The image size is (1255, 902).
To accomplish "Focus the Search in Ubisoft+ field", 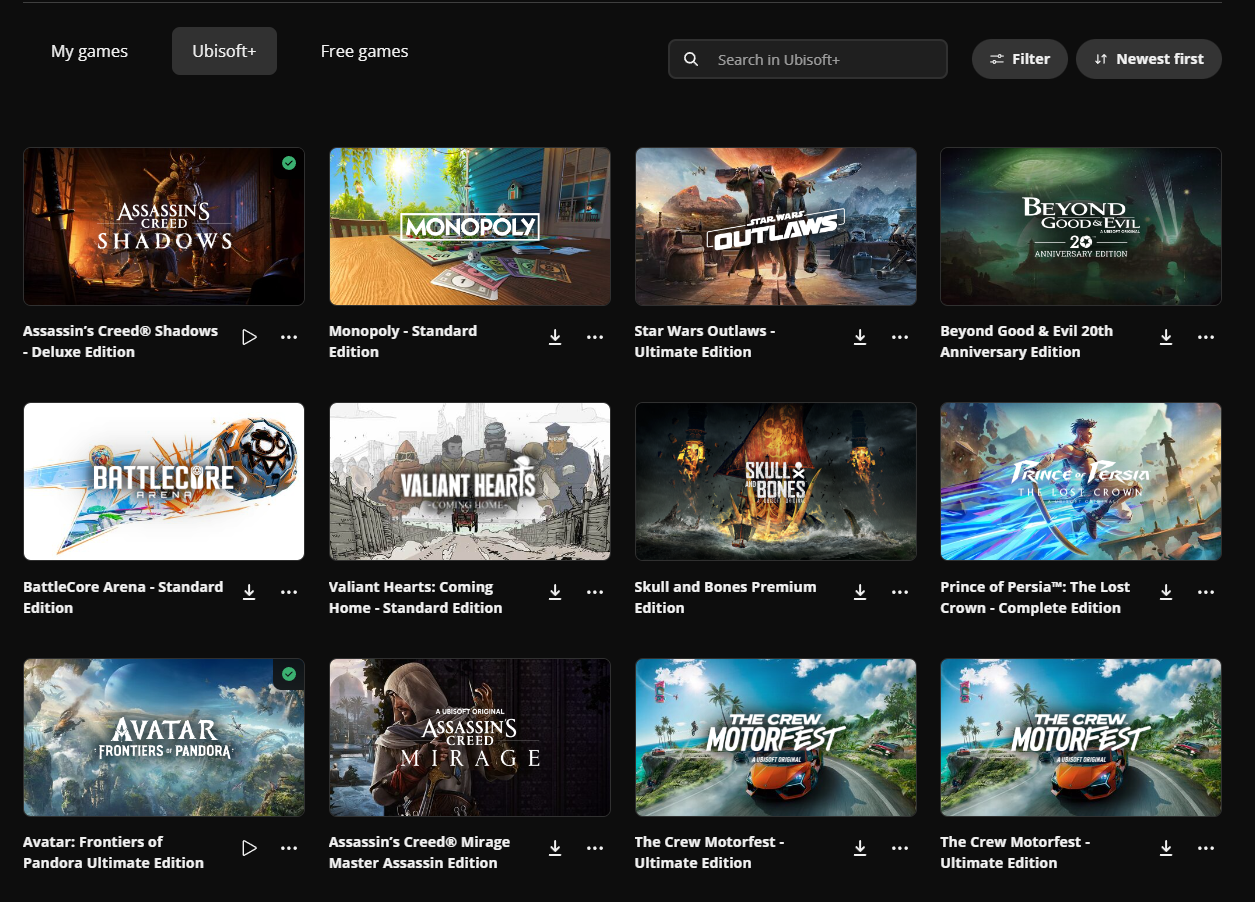I will click(807, 59).
